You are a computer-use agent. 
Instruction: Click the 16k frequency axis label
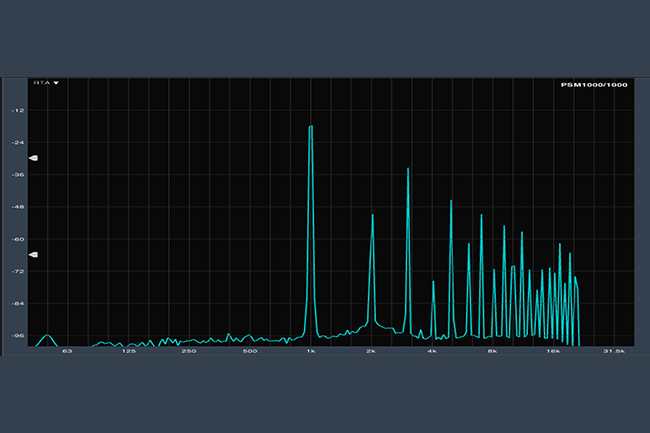(553, 351)
